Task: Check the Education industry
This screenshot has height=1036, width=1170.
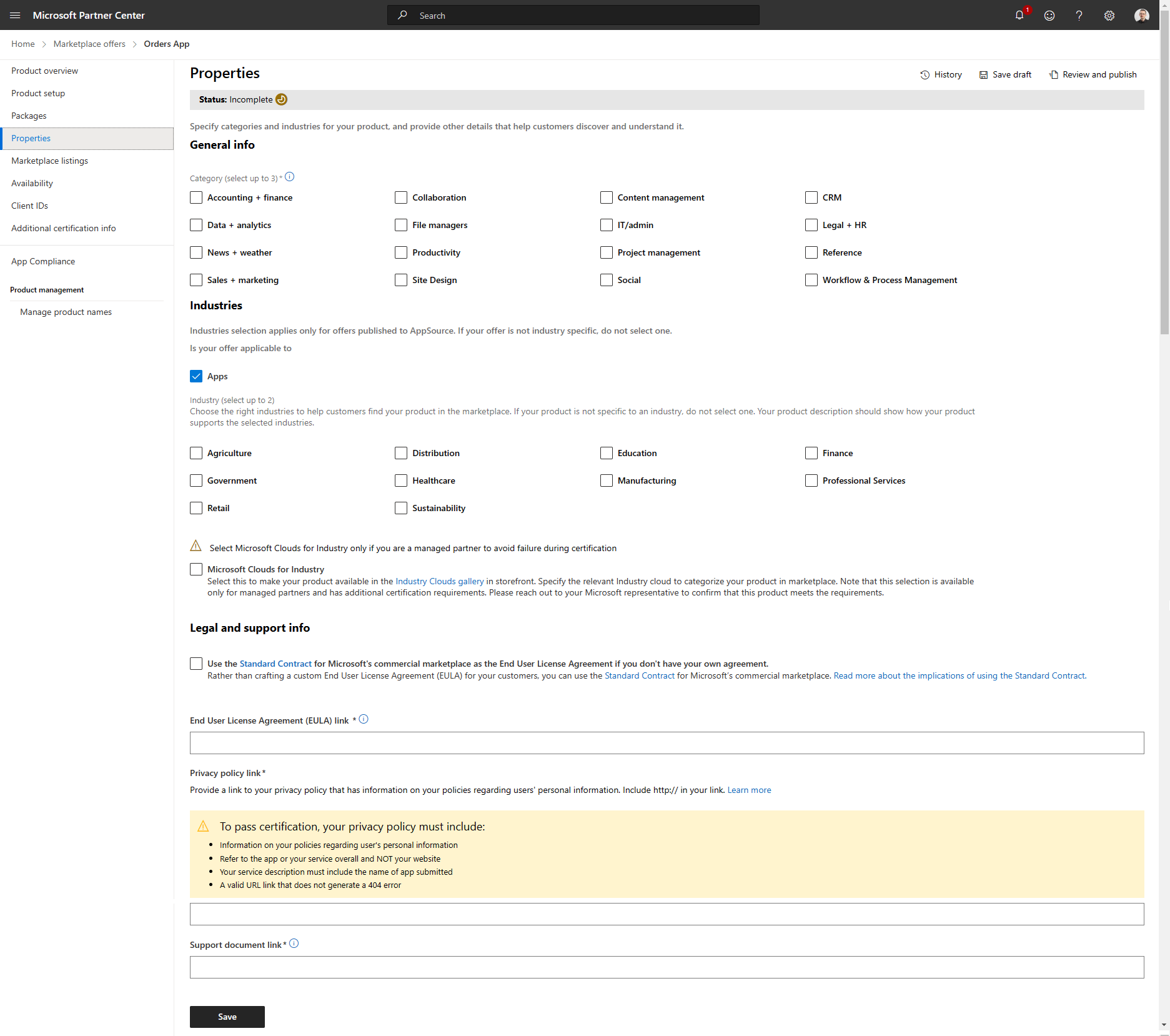Action: pyautogui.click(x=607, y=453)
